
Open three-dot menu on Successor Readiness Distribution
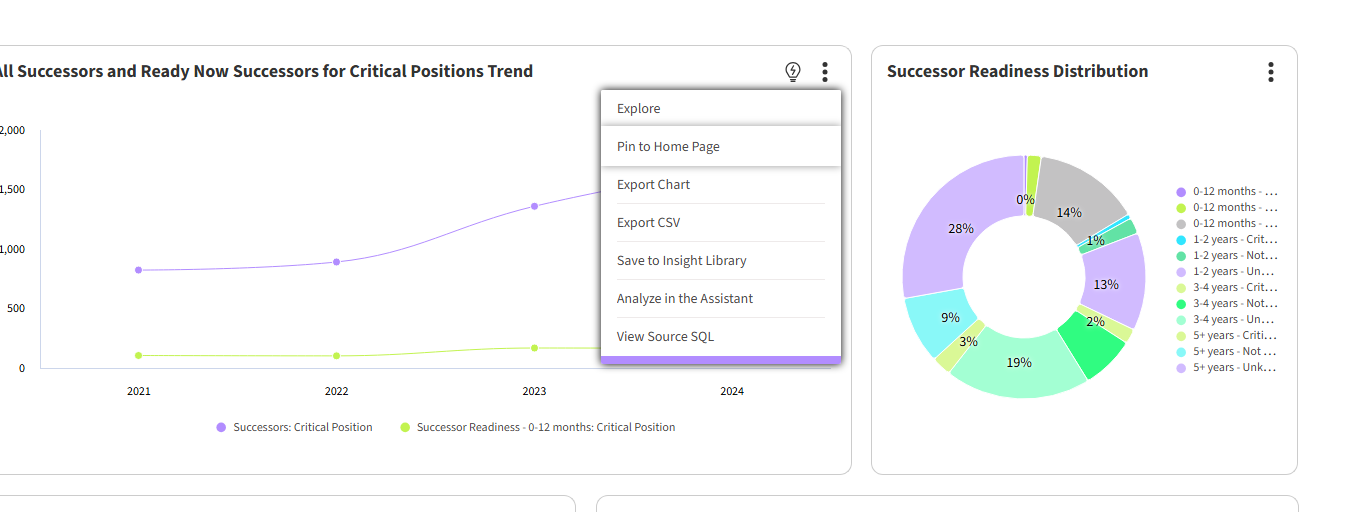(x=1270, y=72)
